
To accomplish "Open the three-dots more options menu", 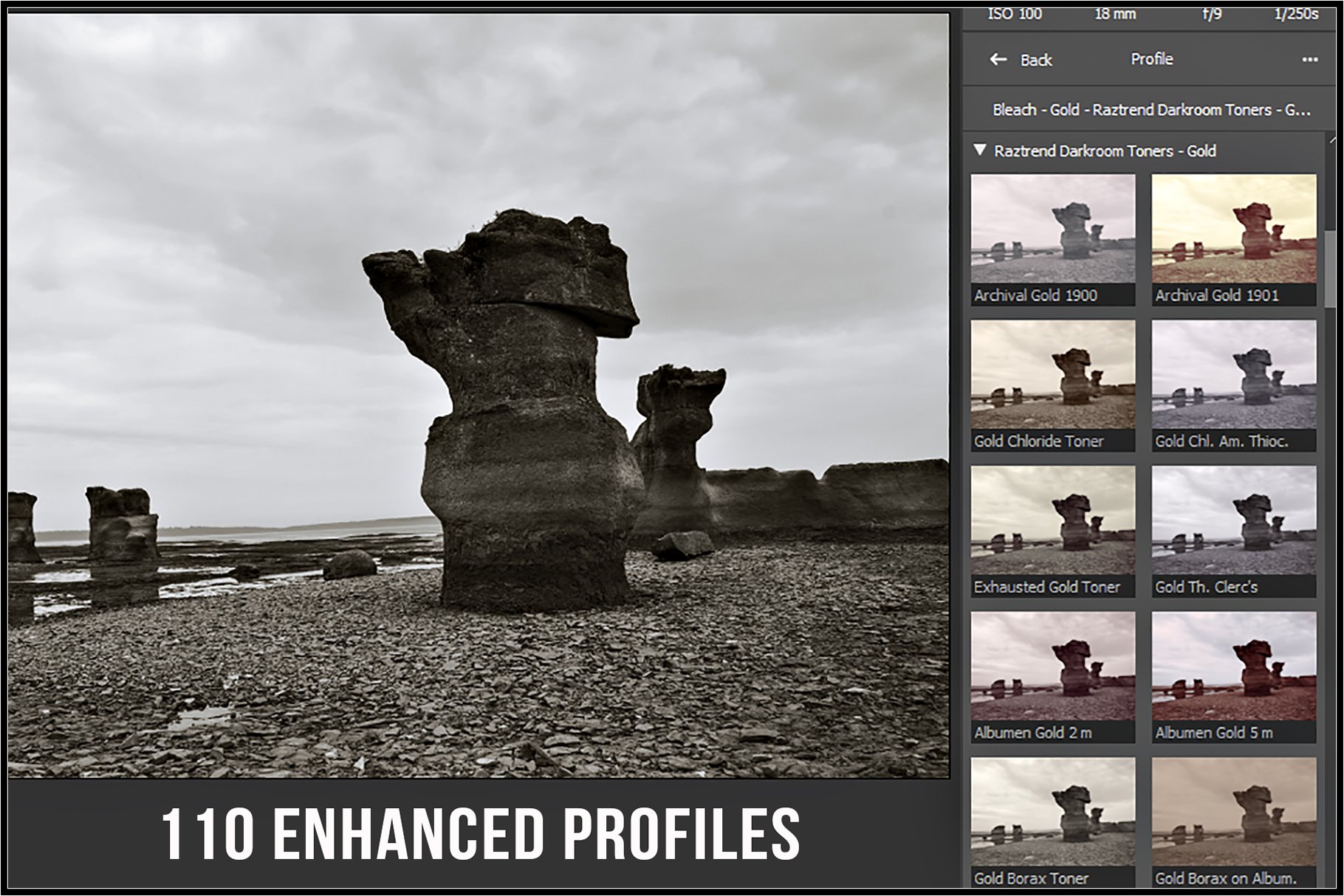I will (1310, 60).
